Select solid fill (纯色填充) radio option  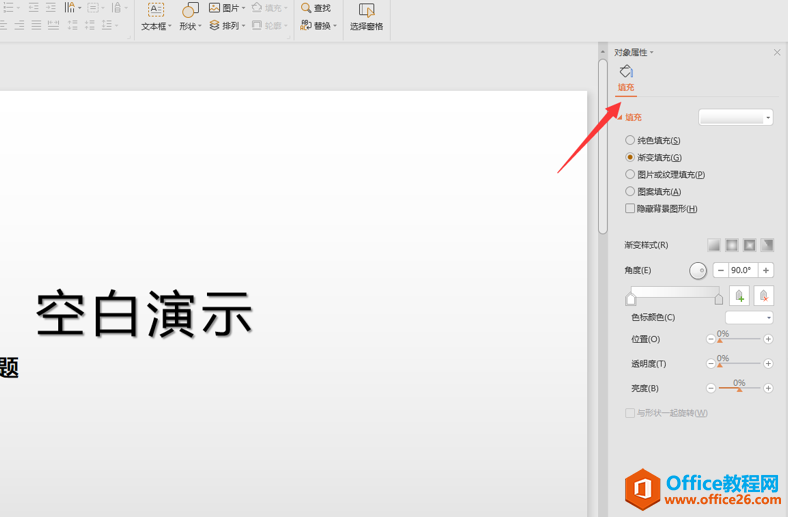click(630, 141)
